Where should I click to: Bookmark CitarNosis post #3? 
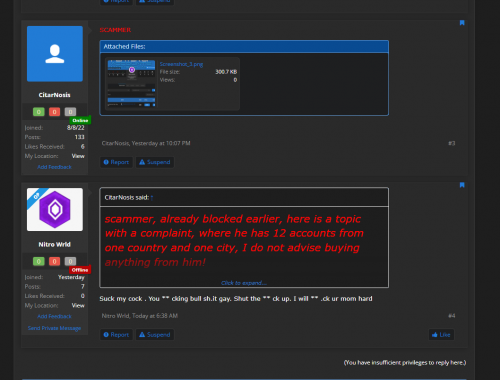coord(462,23)
